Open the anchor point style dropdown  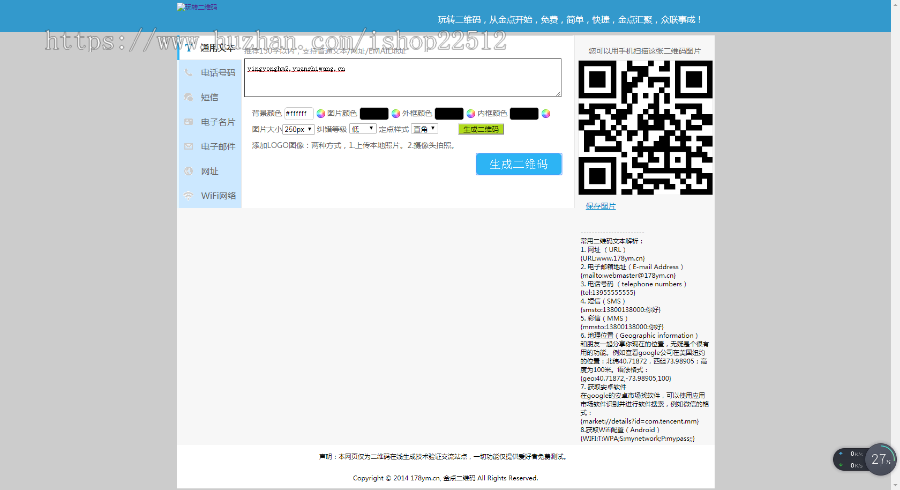click(424, 129)
